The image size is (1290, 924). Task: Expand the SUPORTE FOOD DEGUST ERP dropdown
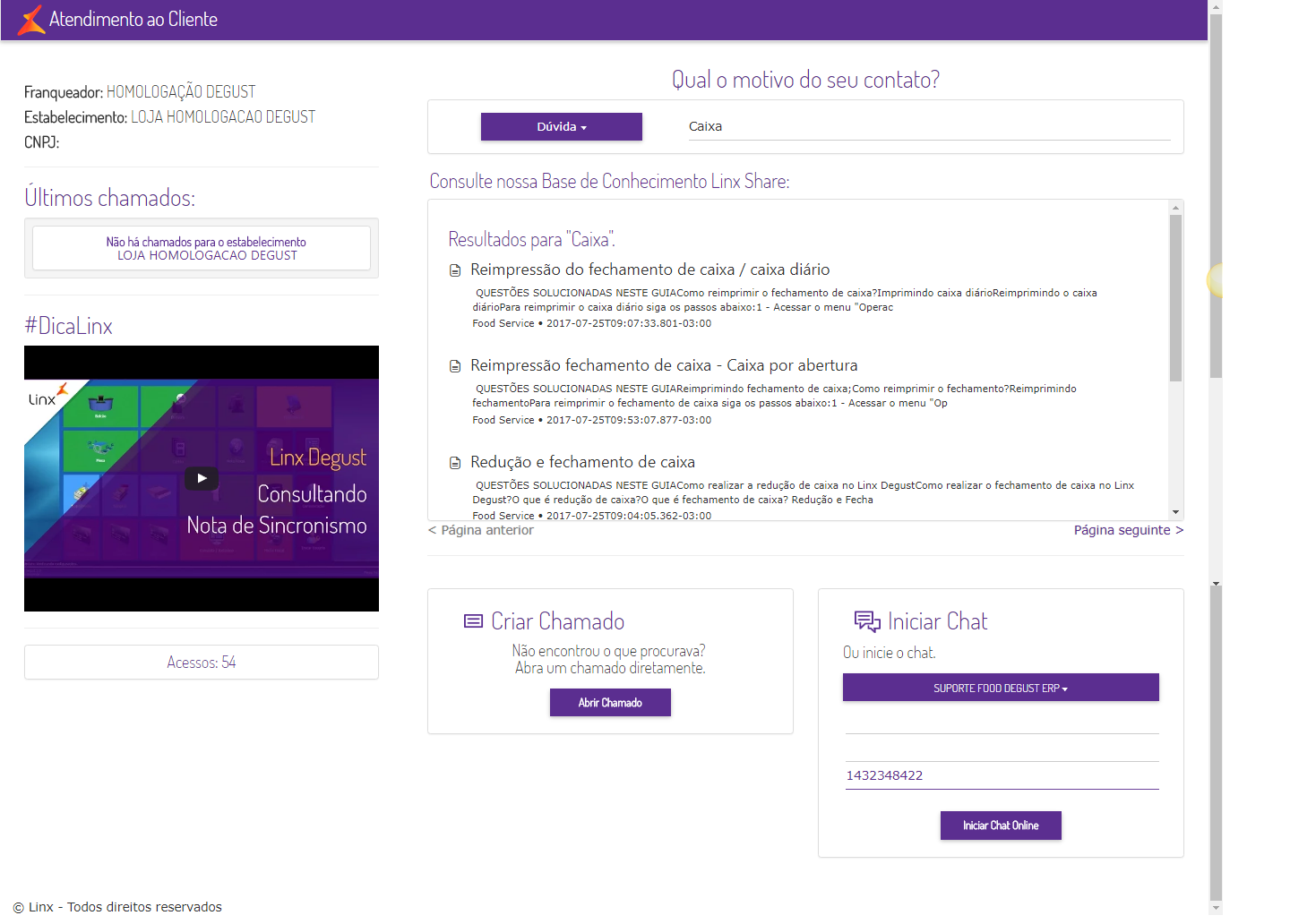point(1001,688)
